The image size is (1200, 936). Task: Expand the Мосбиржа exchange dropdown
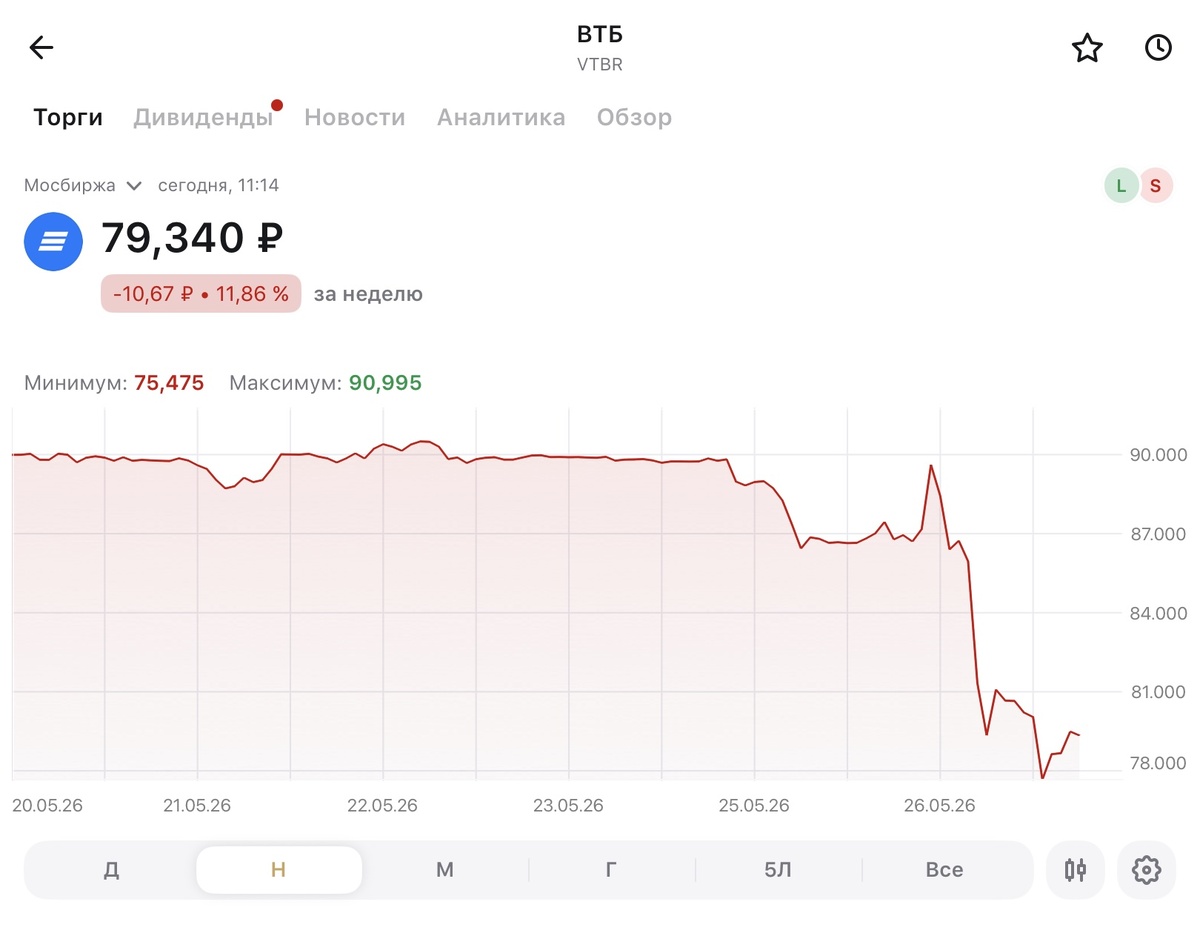click(84, 185)
